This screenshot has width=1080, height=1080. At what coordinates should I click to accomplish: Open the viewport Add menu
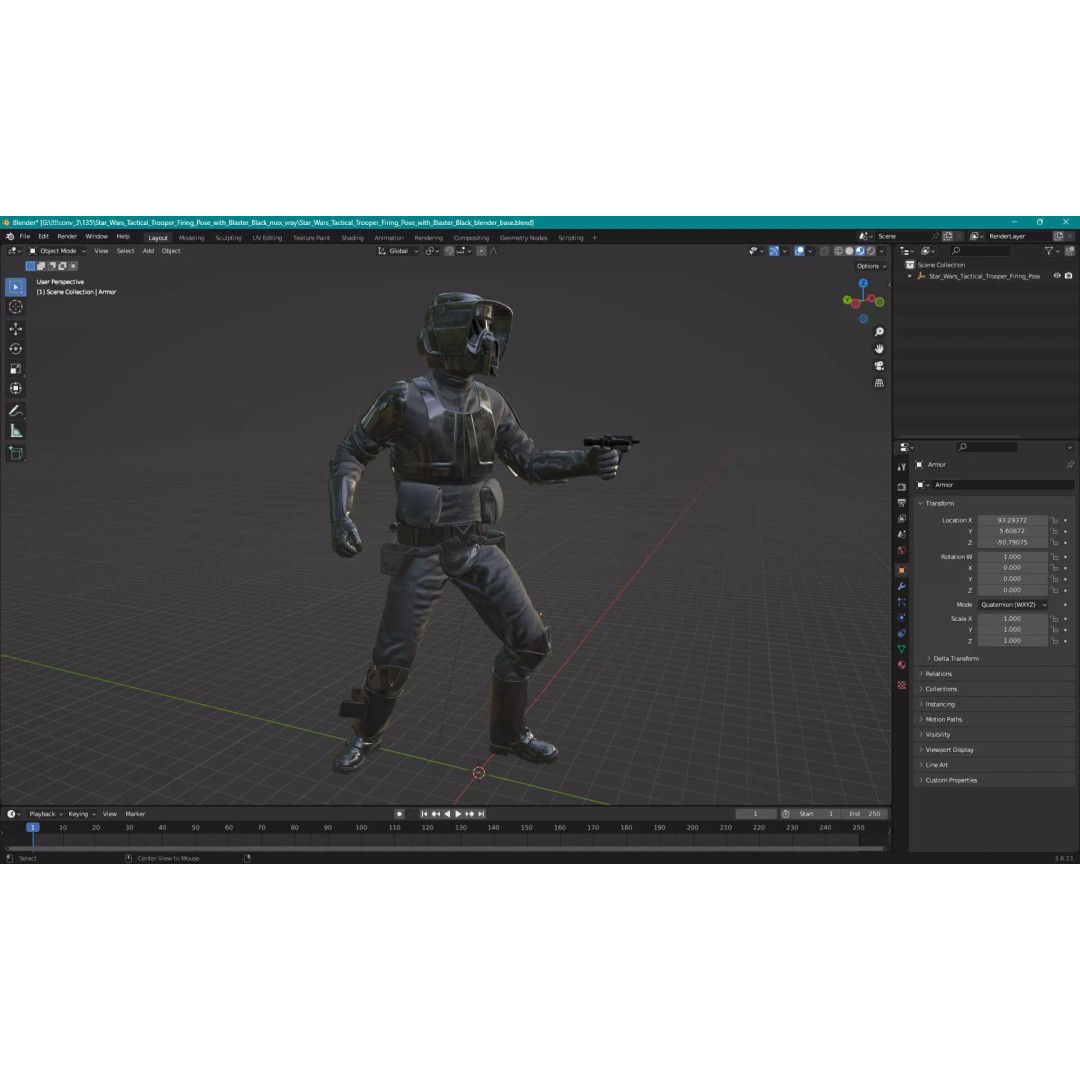(x=148, y=251)
